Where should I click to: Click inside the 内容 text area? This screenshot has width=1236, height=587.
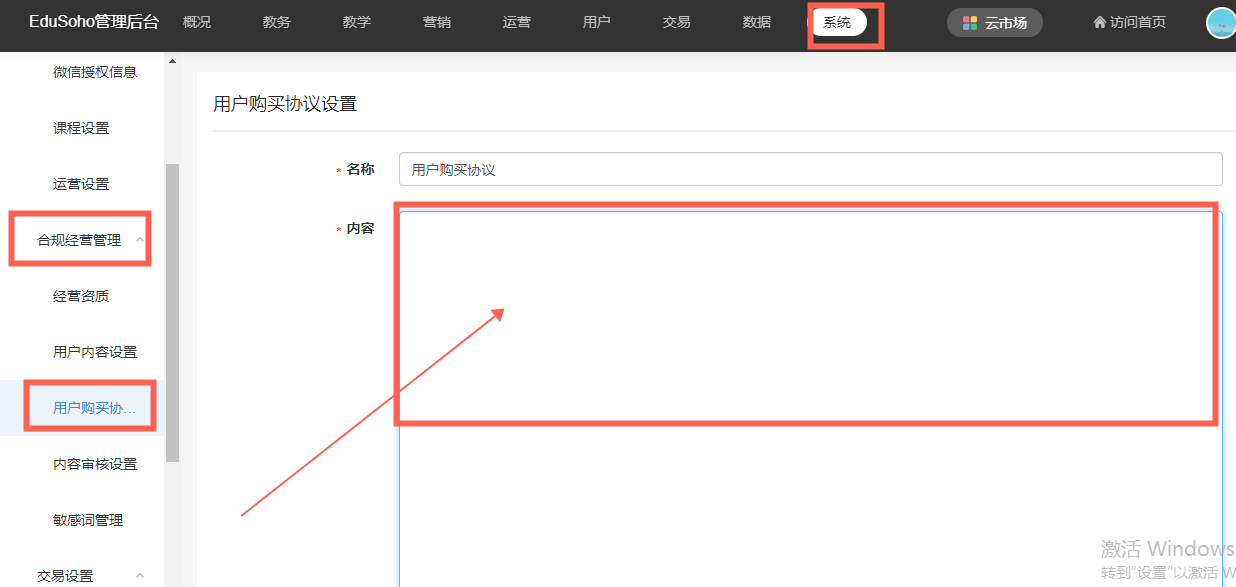[x=811, y=399]
